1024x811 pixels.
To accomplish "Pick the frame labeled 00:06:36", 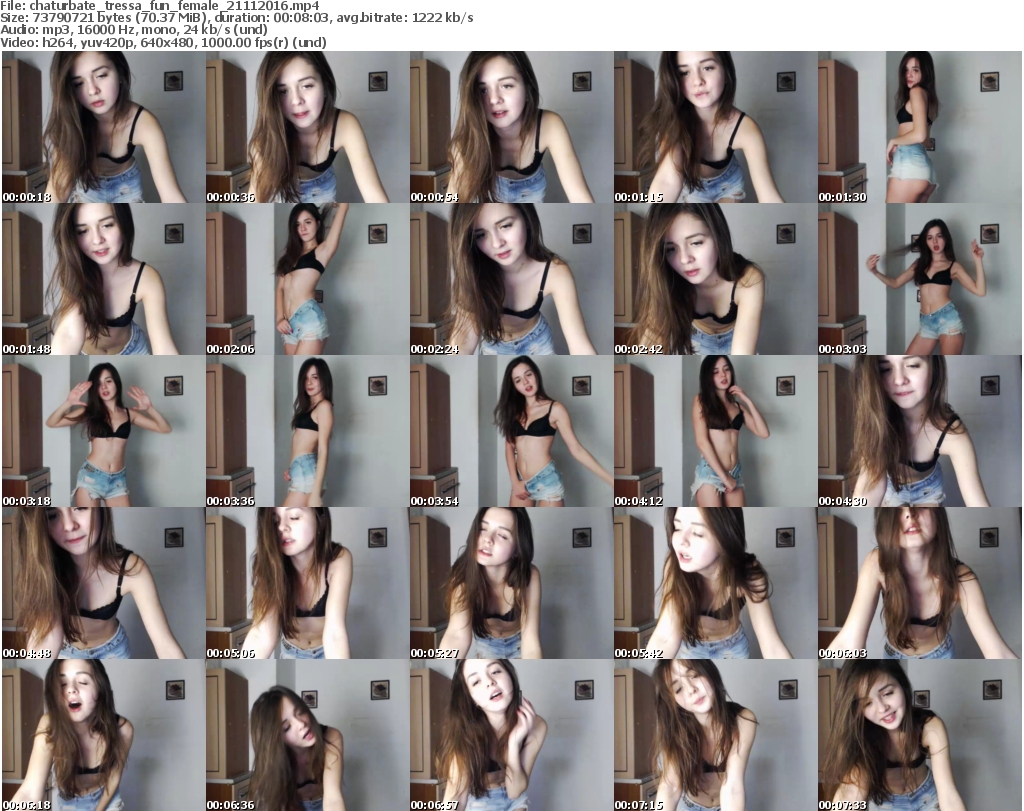I will pos(307,735).
